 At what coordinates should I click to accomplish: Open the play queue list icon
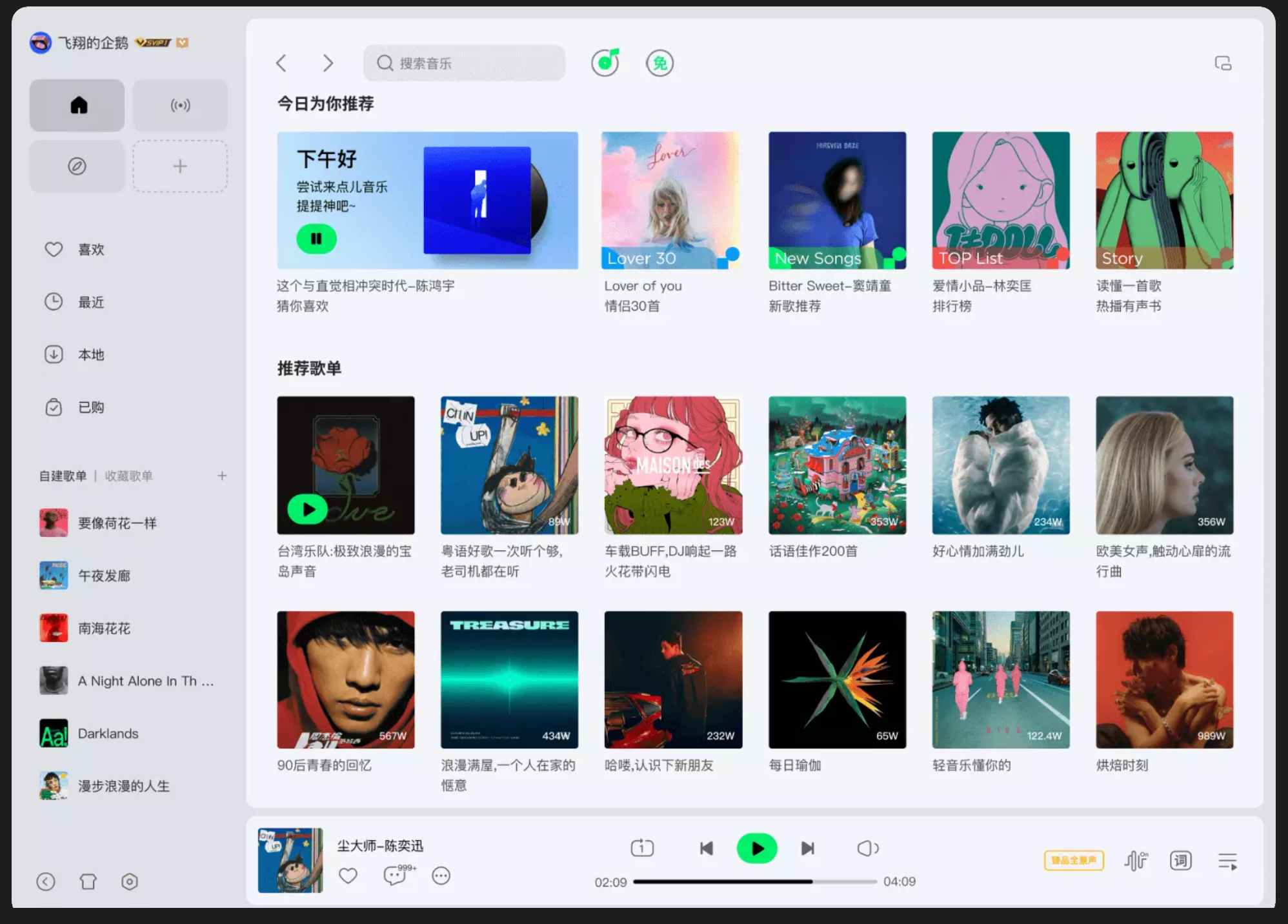click(1227, 861)
